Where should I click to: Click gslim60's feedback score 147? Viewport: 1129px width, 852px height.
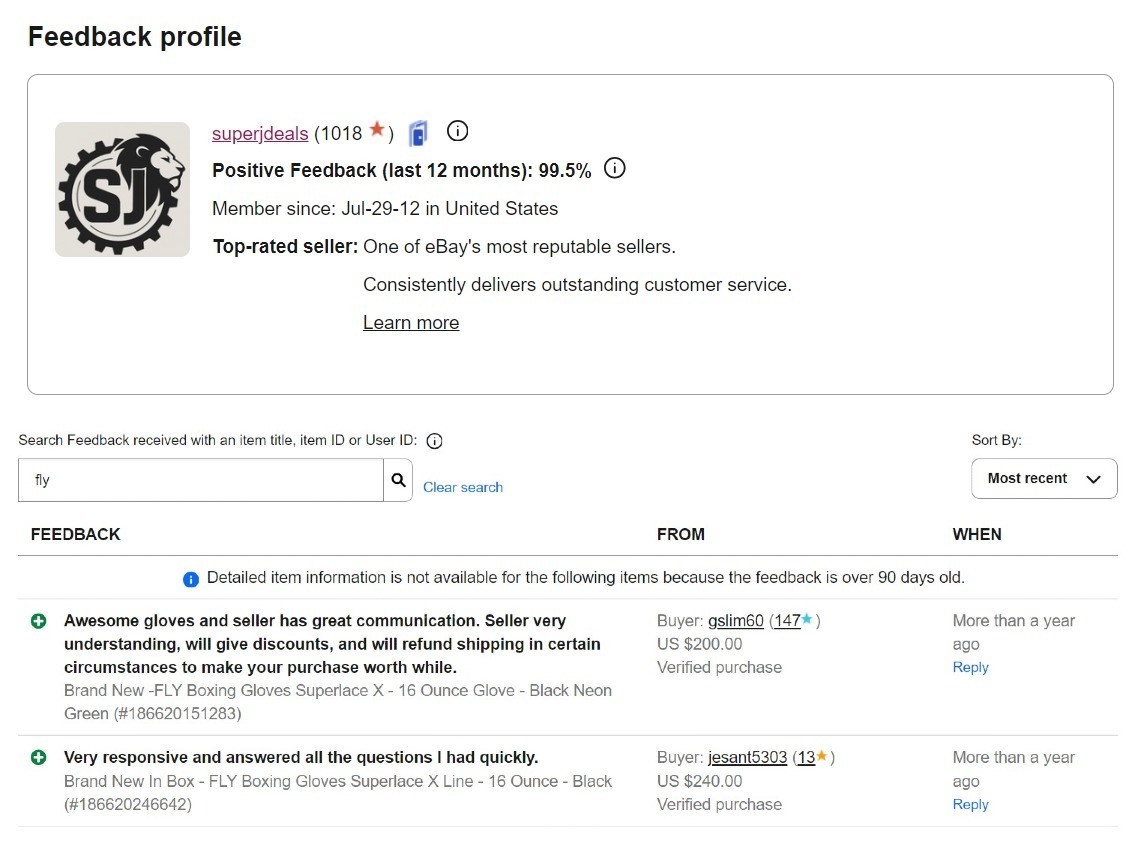(788, 621)
